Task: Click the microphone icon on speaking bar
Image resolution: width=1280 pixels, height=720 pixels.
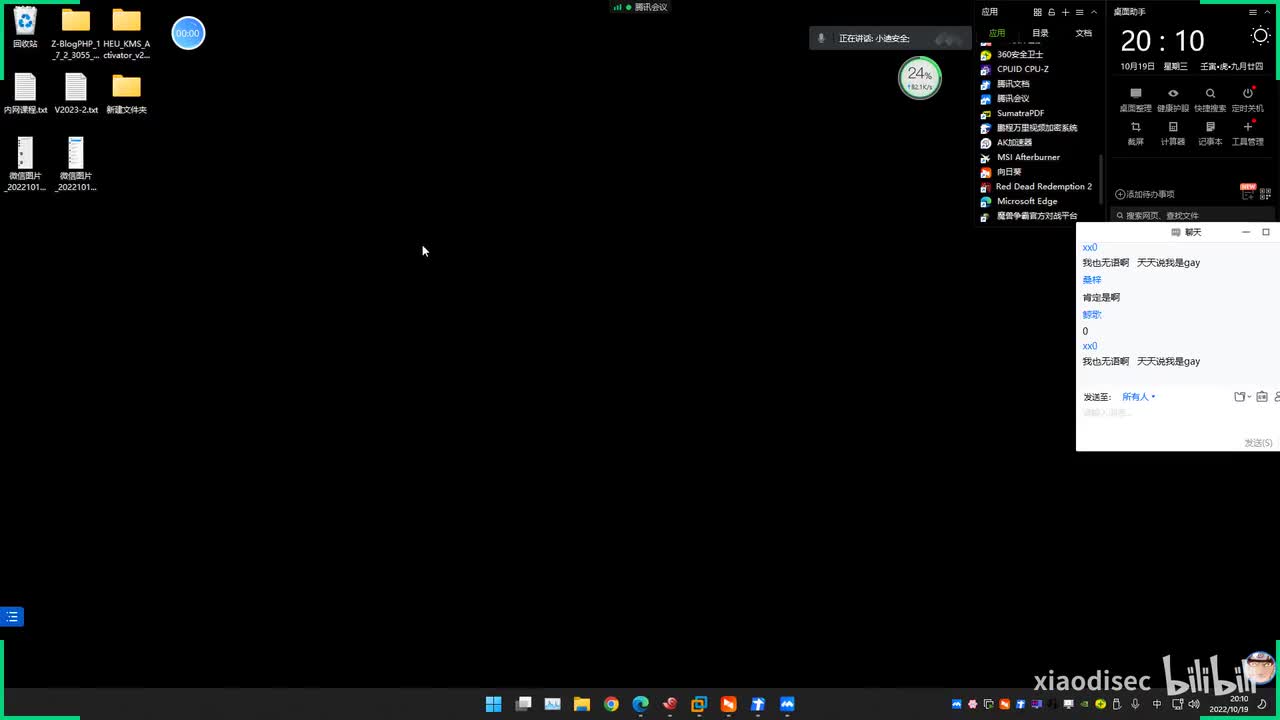Action: pyautogui.click(x=822, y=38)
